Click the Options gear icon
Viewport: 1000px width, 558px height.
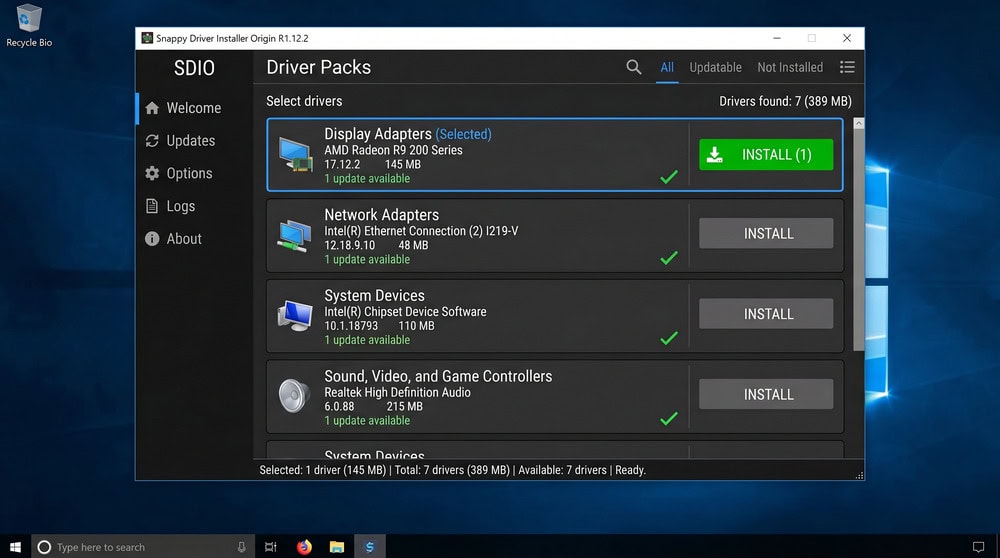click(x=152, y=173)
